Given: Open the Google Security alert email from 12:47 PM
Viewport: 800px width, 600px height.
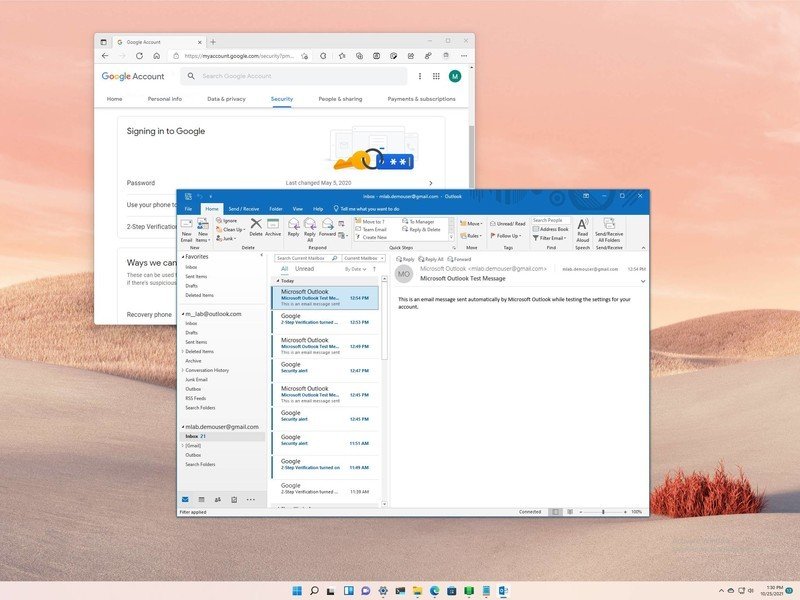Looking at the screenshot, I should click(325, 368).
